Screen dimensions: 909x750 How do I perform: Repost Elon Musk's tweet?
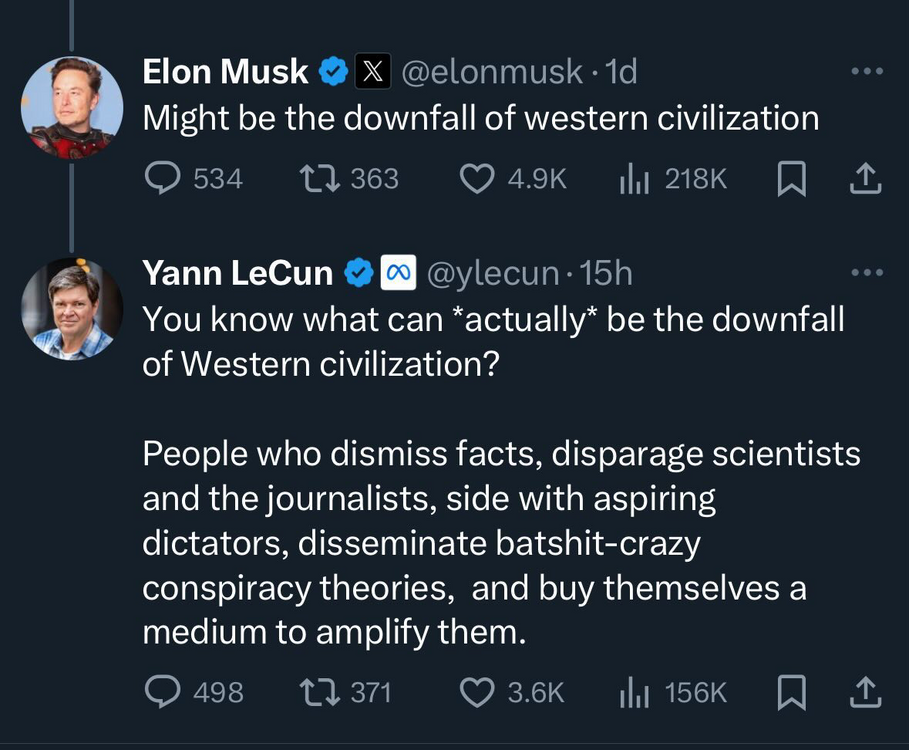(319, 178)
